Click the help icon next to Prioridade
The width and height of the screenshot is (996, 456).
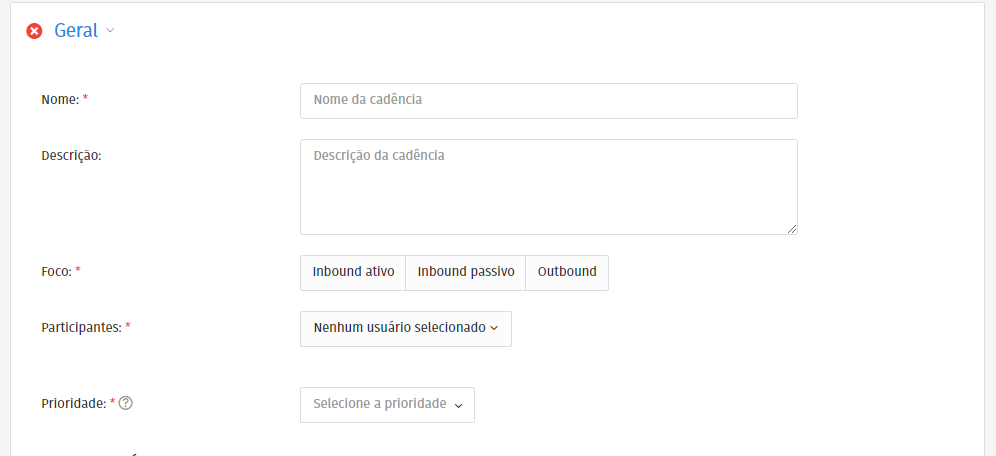click(x=126, y=403)
